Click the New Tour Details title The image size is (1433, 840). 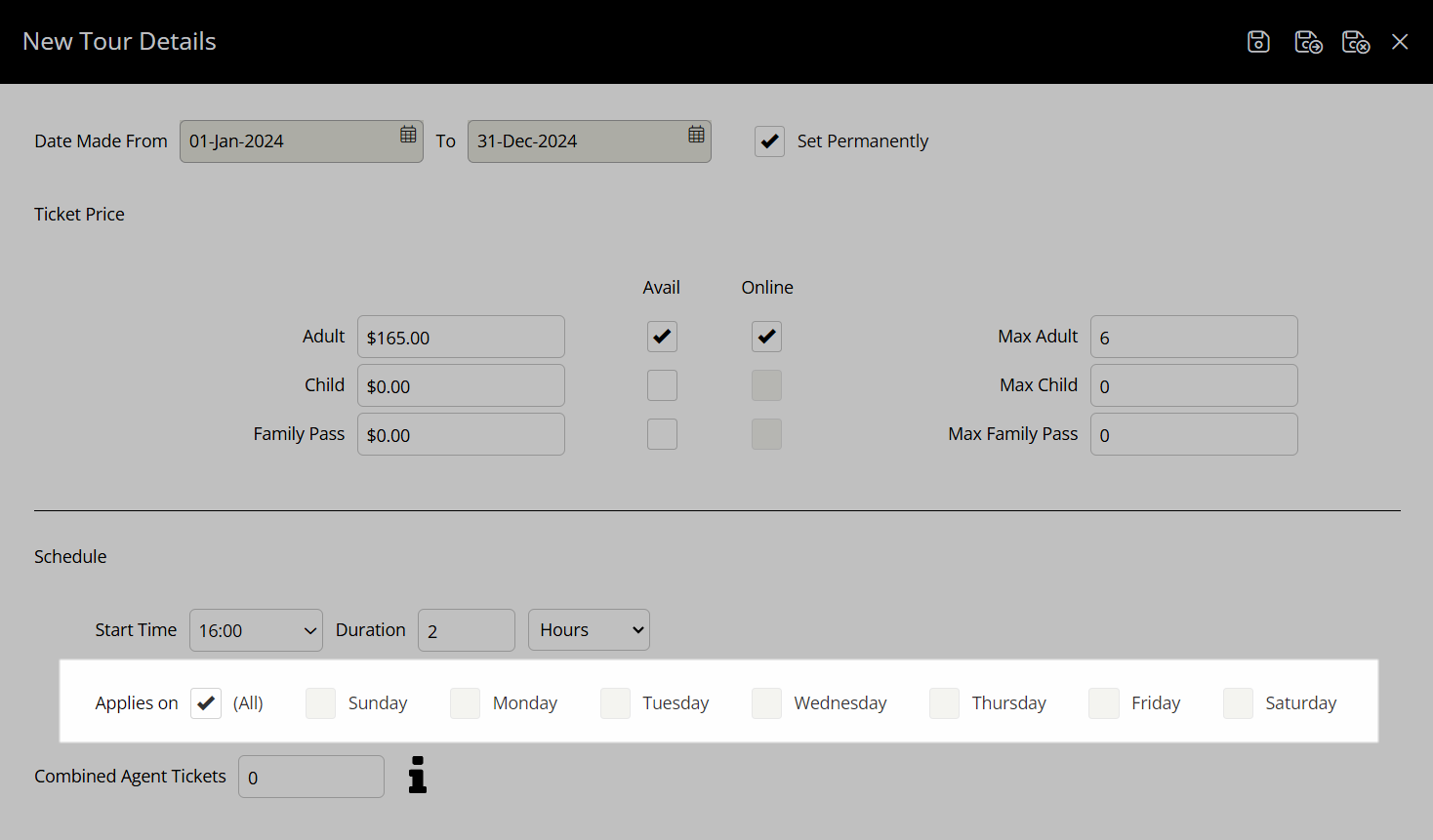click(119, 42)
